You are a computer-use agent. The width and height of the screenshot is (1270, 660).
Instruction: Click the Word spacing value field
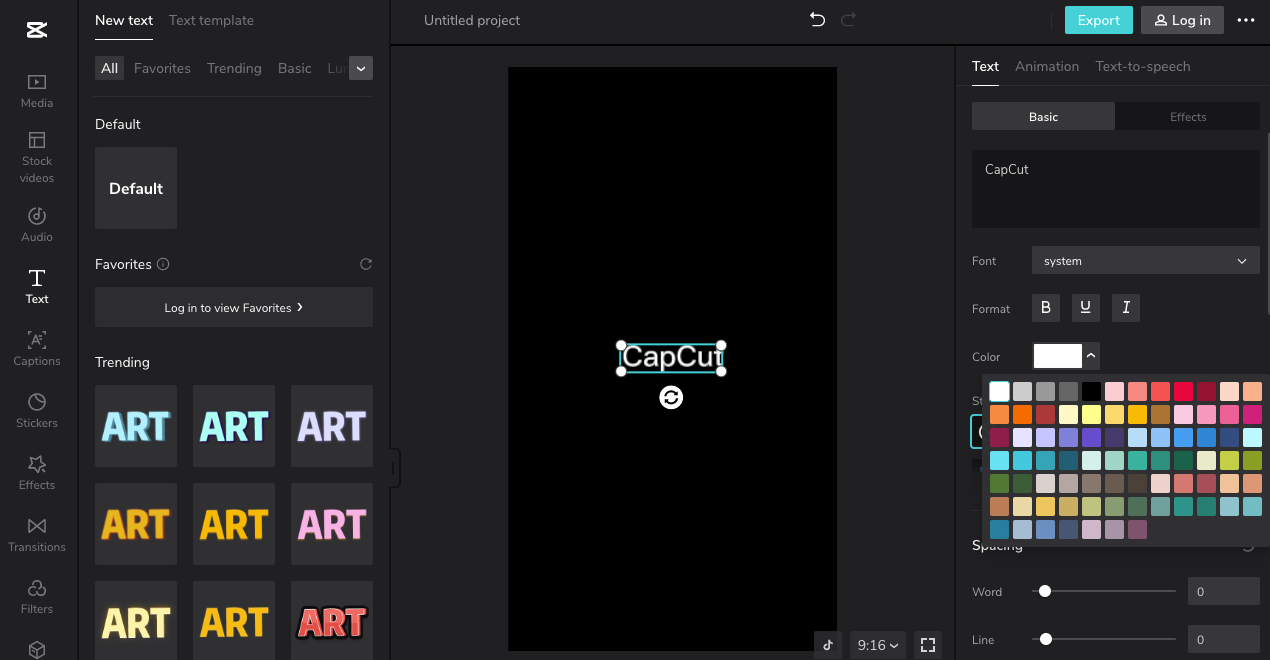coord(1224,591)
